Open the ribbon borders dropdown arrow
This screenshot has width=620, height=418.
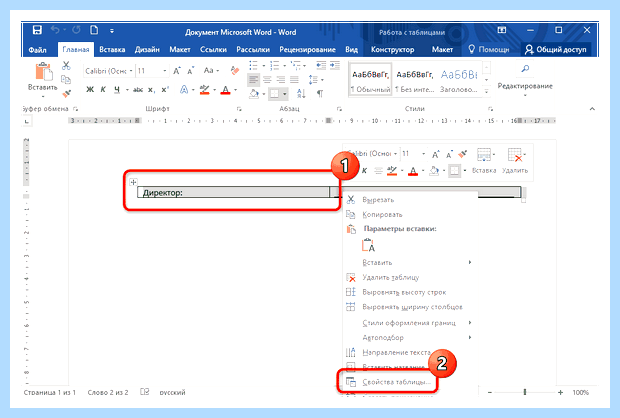285,94
